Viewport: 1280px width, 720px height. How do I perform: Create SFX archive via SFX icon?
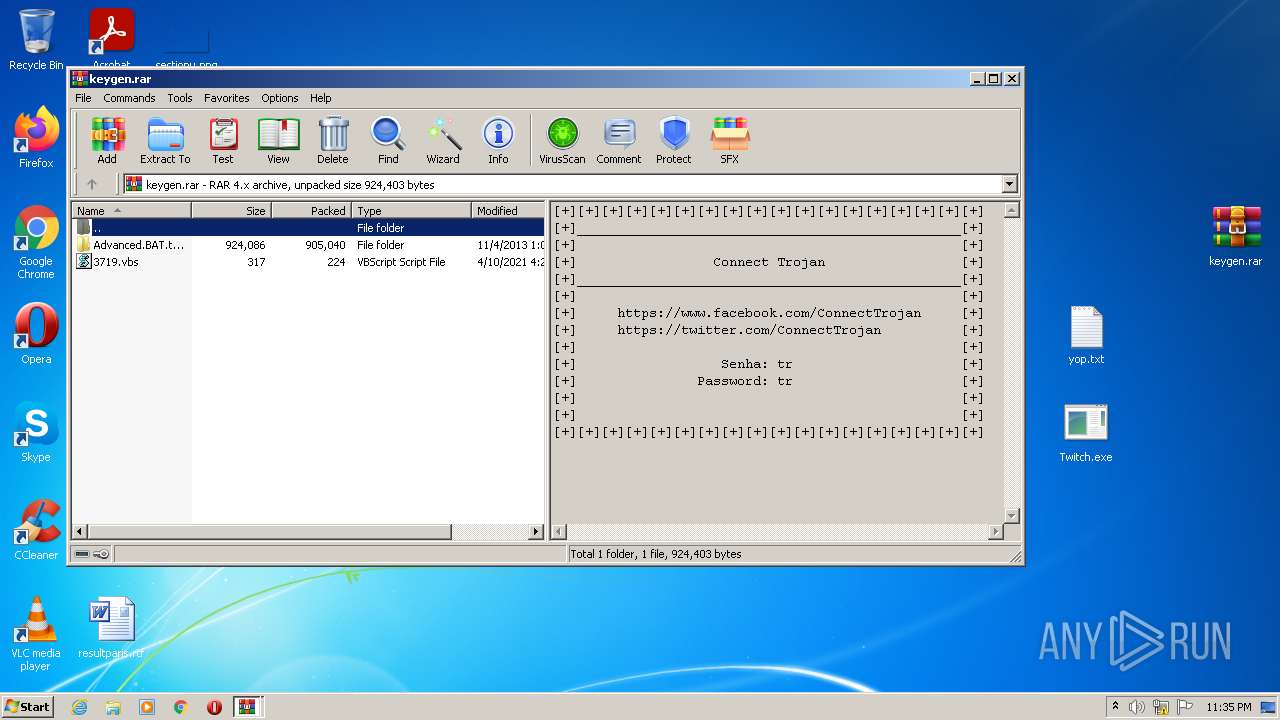pos(730,140)
